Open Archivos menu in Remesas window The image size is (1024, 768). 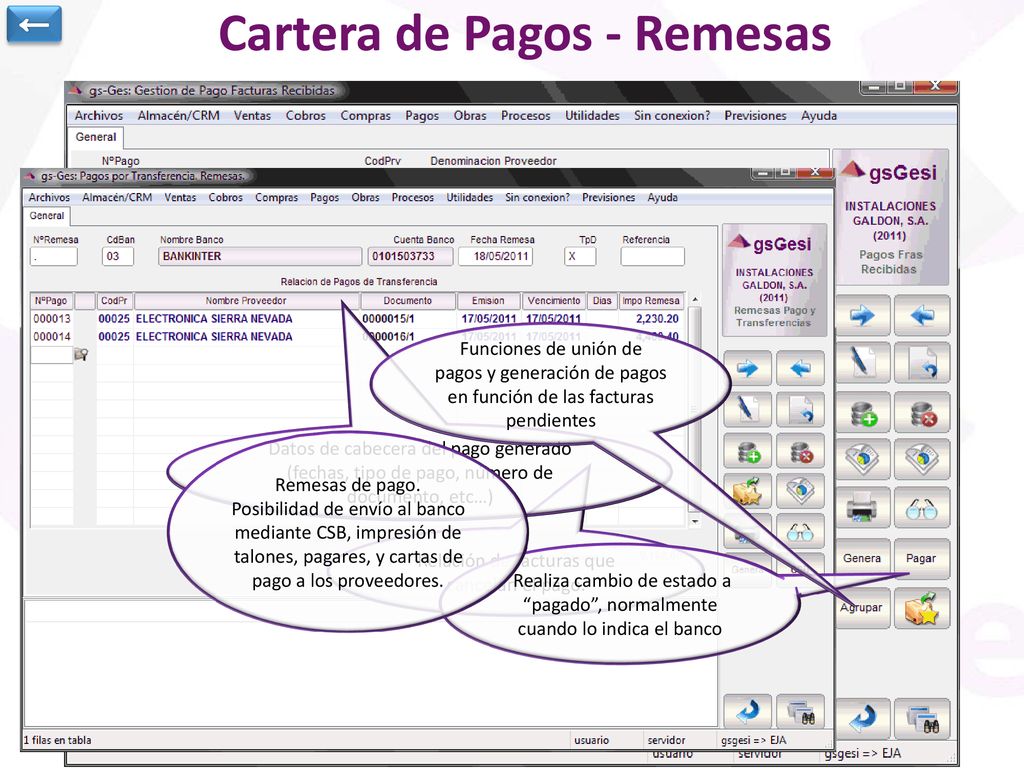click(x=49, y=197)
